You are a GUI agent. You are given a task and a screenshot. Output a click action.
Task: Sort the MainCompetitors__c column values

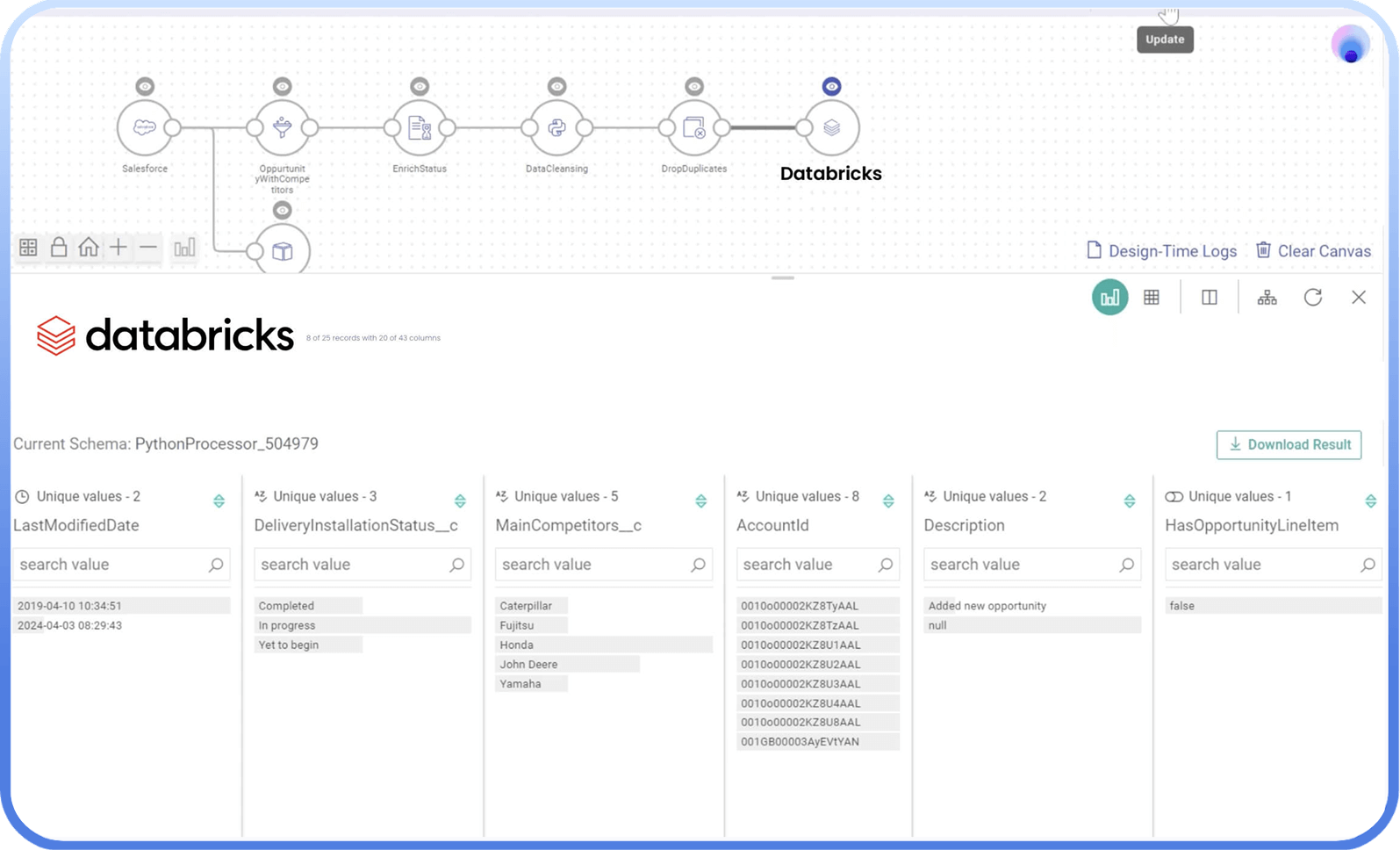(x=700, y=501)
